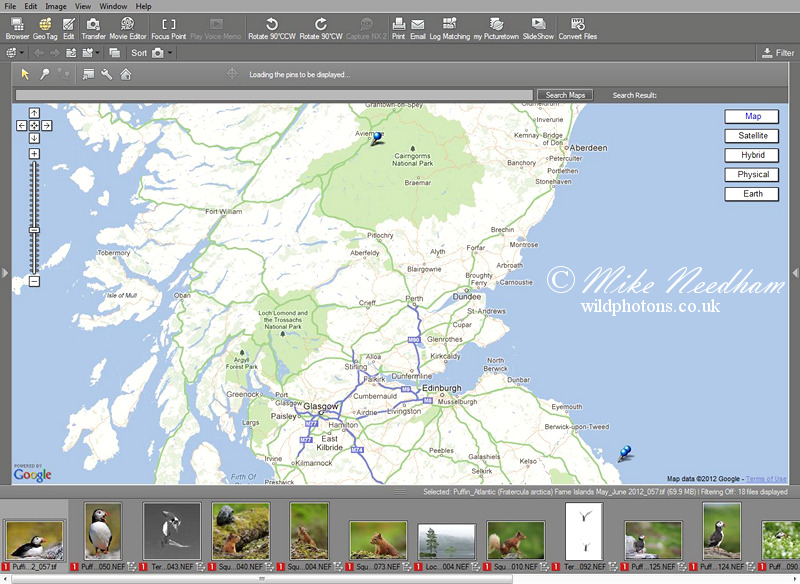Pan the map down
The image size is (800, 584).
pyautogui.click(x=34, y=138)
